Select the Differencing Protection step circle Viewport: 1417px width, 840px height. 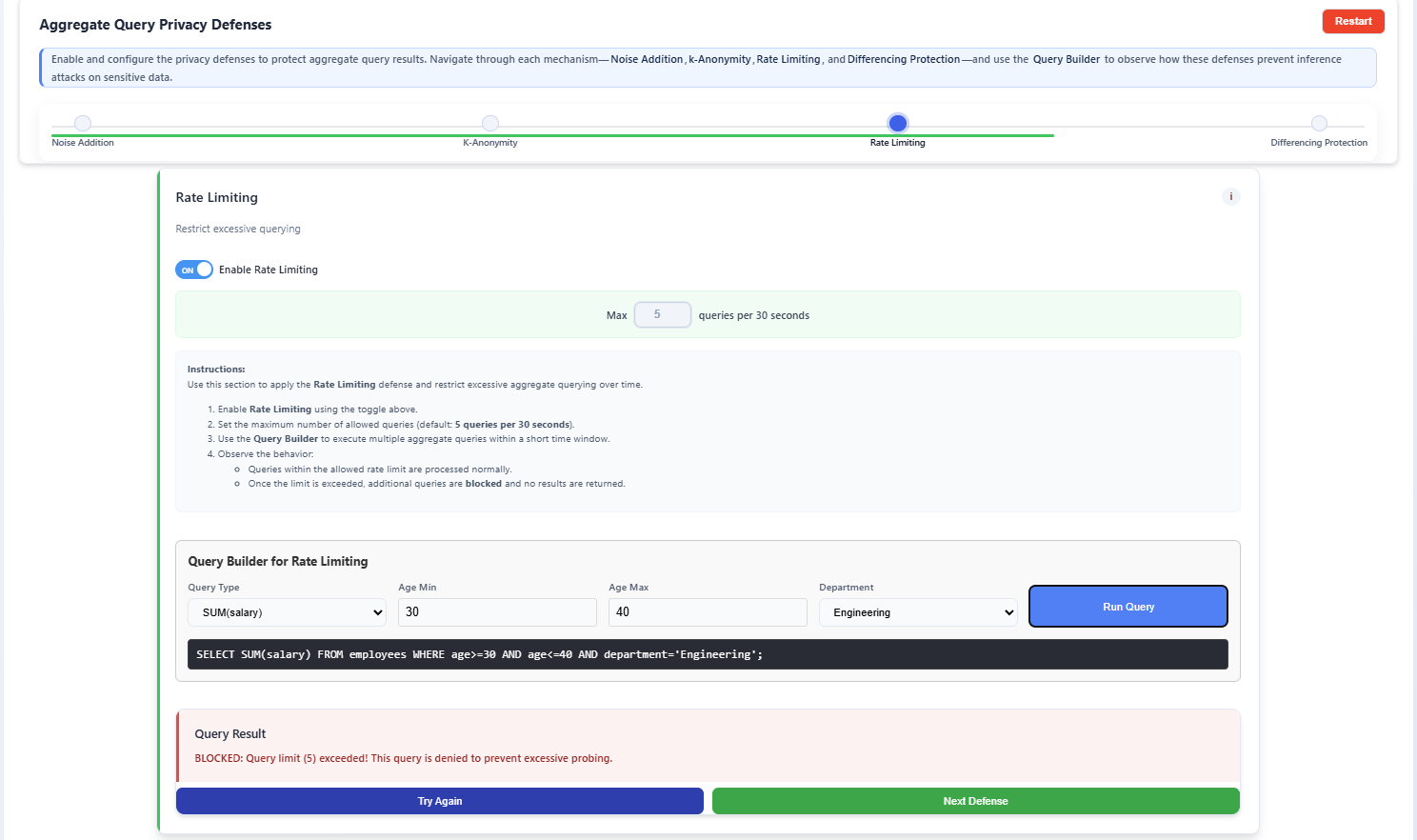1319,123
